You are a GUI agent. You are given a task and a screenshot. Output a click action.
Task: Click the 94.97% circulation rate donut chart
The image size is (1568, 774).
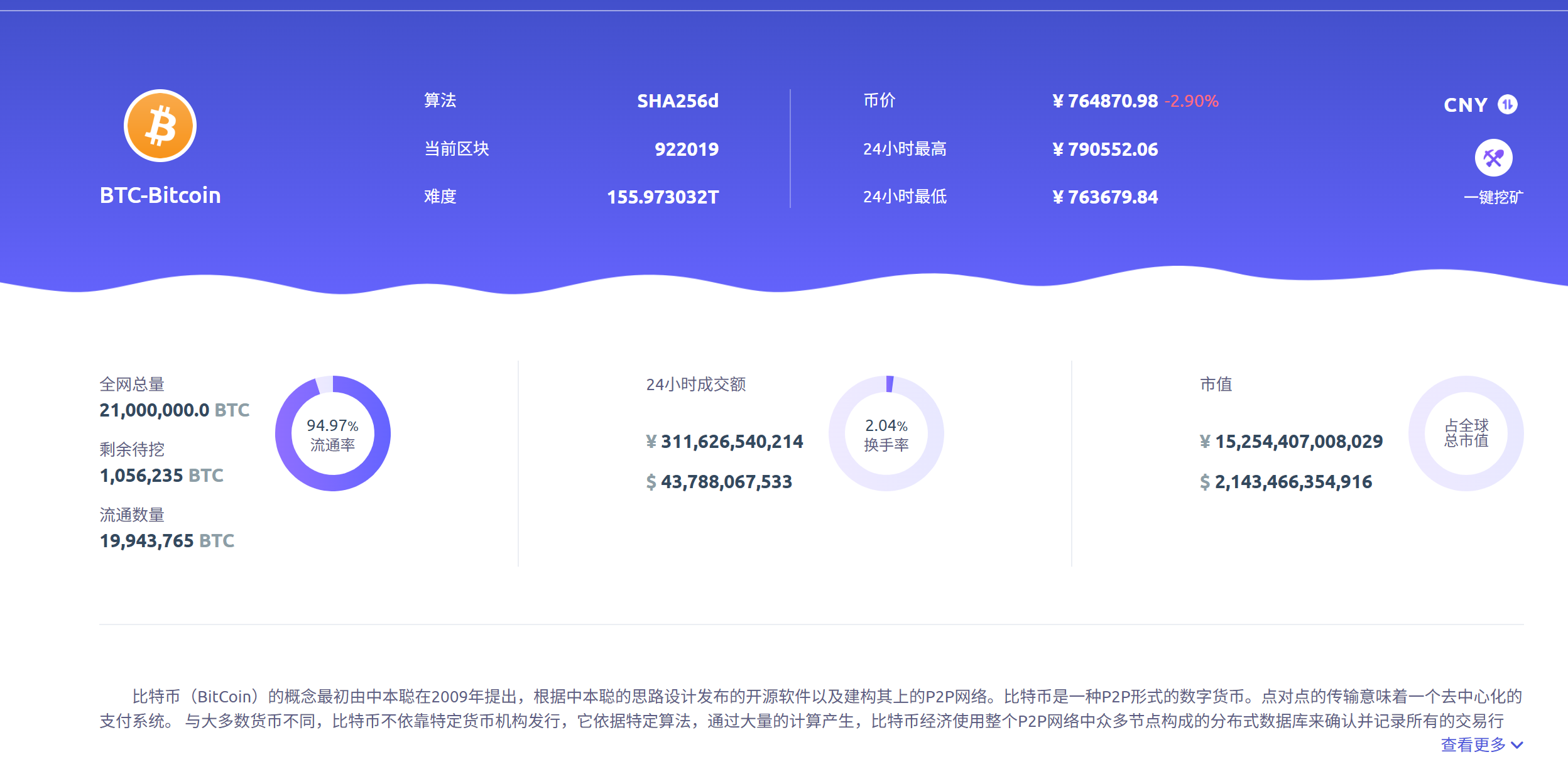tap(332, 433)
